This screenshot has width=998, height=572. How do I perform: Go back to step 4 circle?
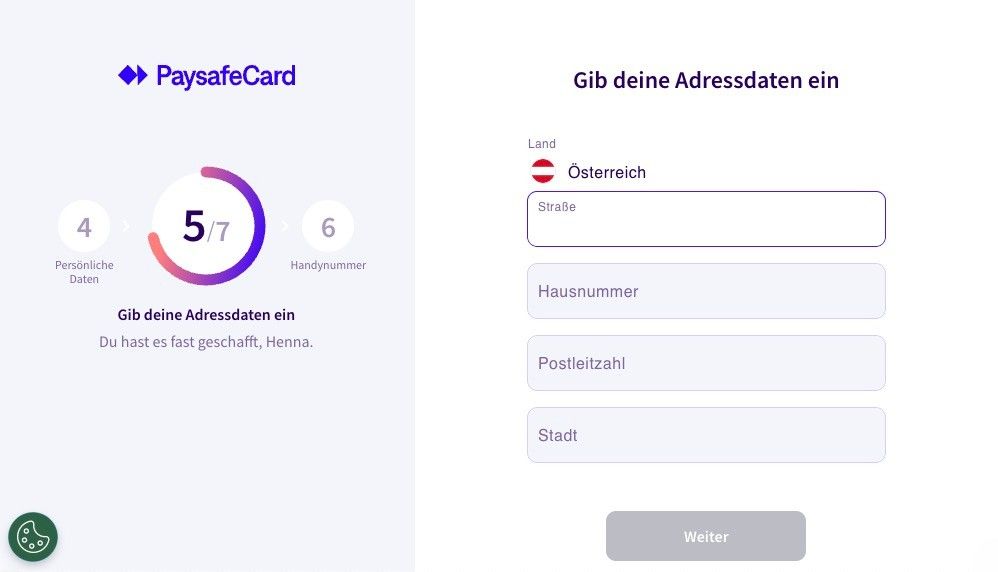(84, 227)
